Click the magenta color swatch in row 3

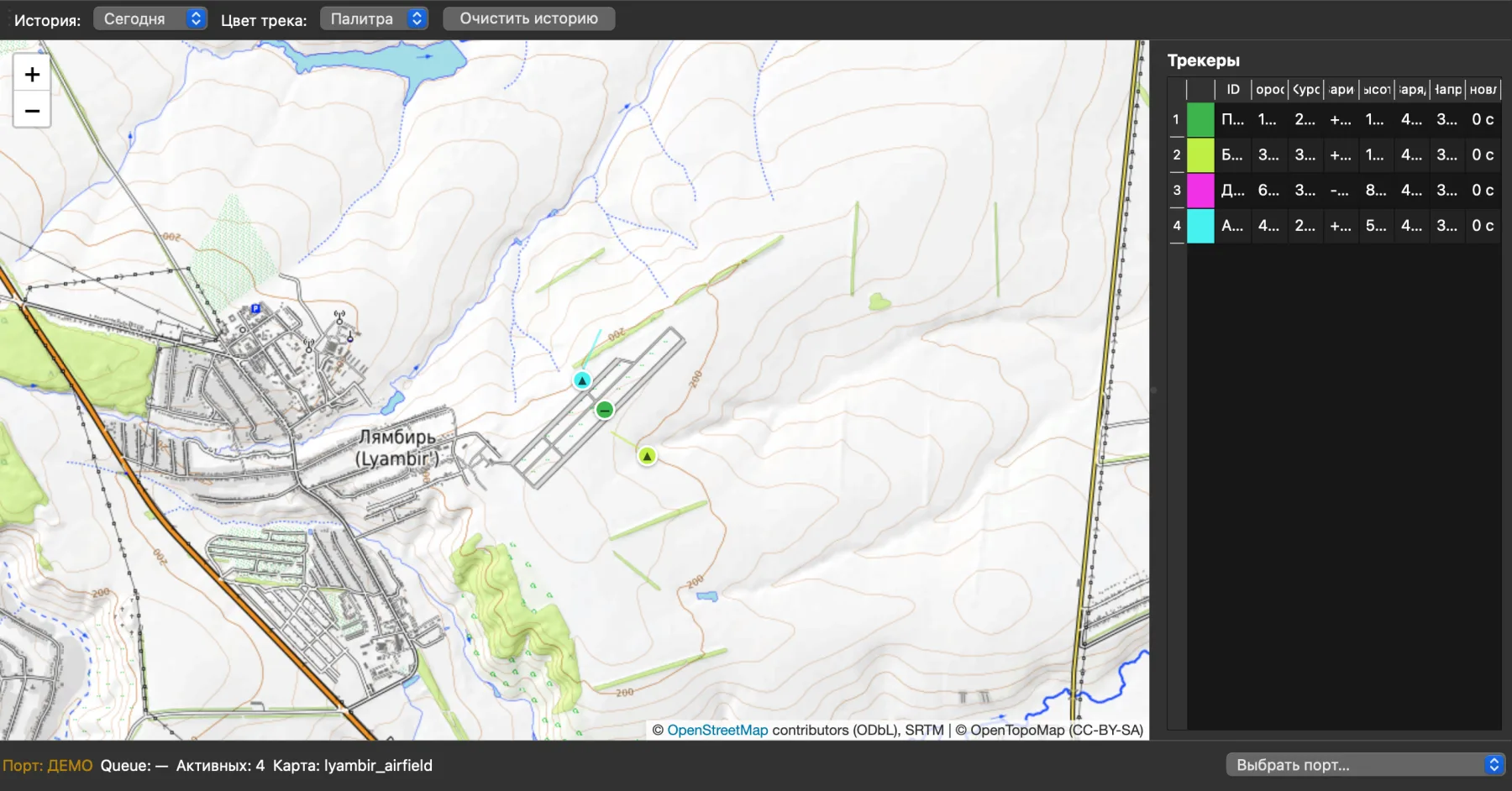(x=1200, y=190)
